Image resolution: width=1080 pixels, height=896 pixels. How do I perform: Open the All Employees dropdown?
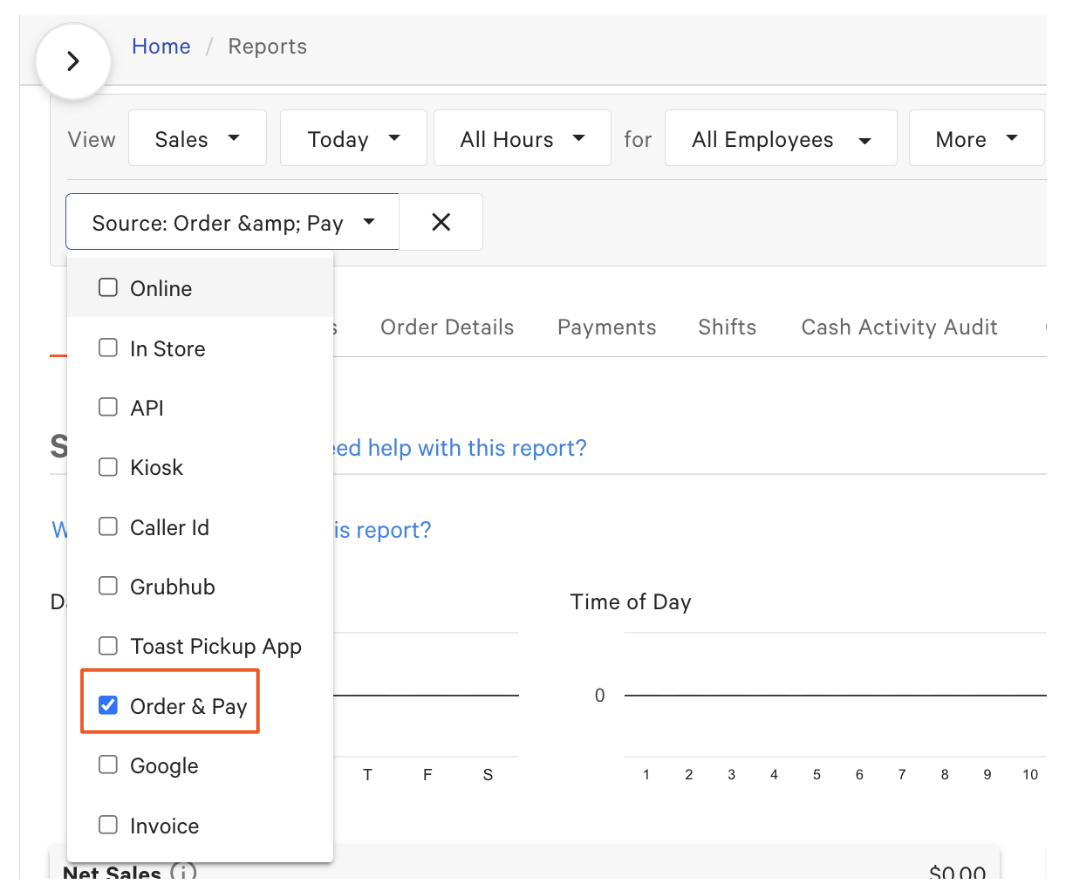pyautogui.click(x=780, y=139)
